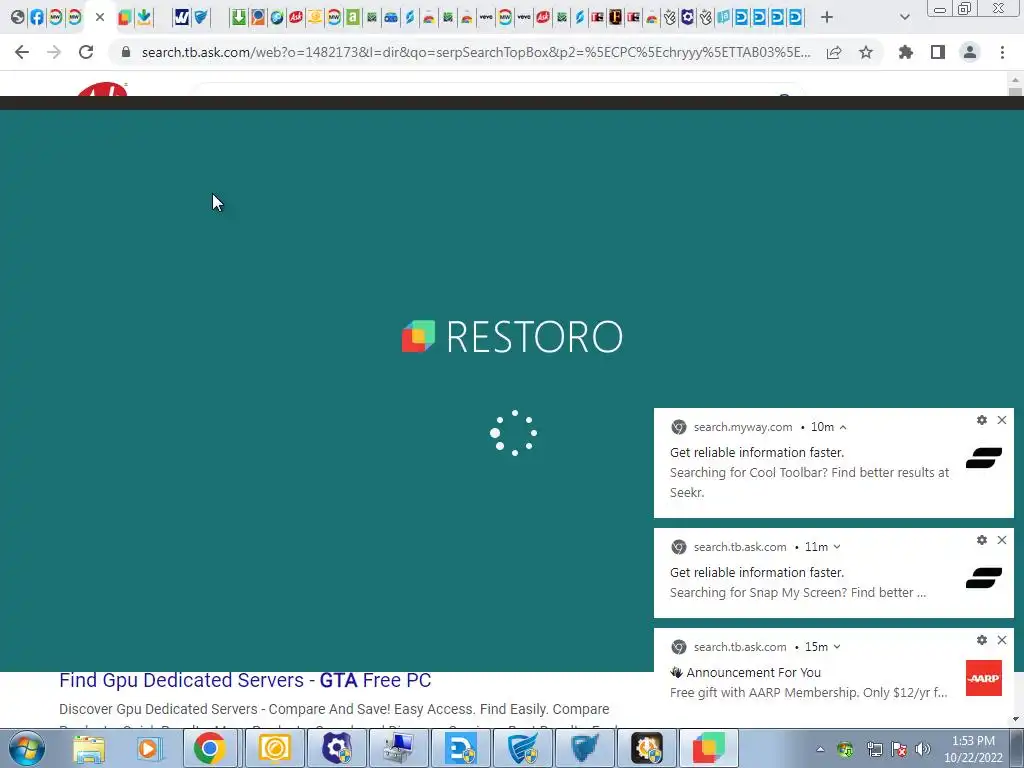Bookmark this page with the star icon
Image resolution: width=1024 pixels, height=768 pixels.
click(x=866, y=52)
